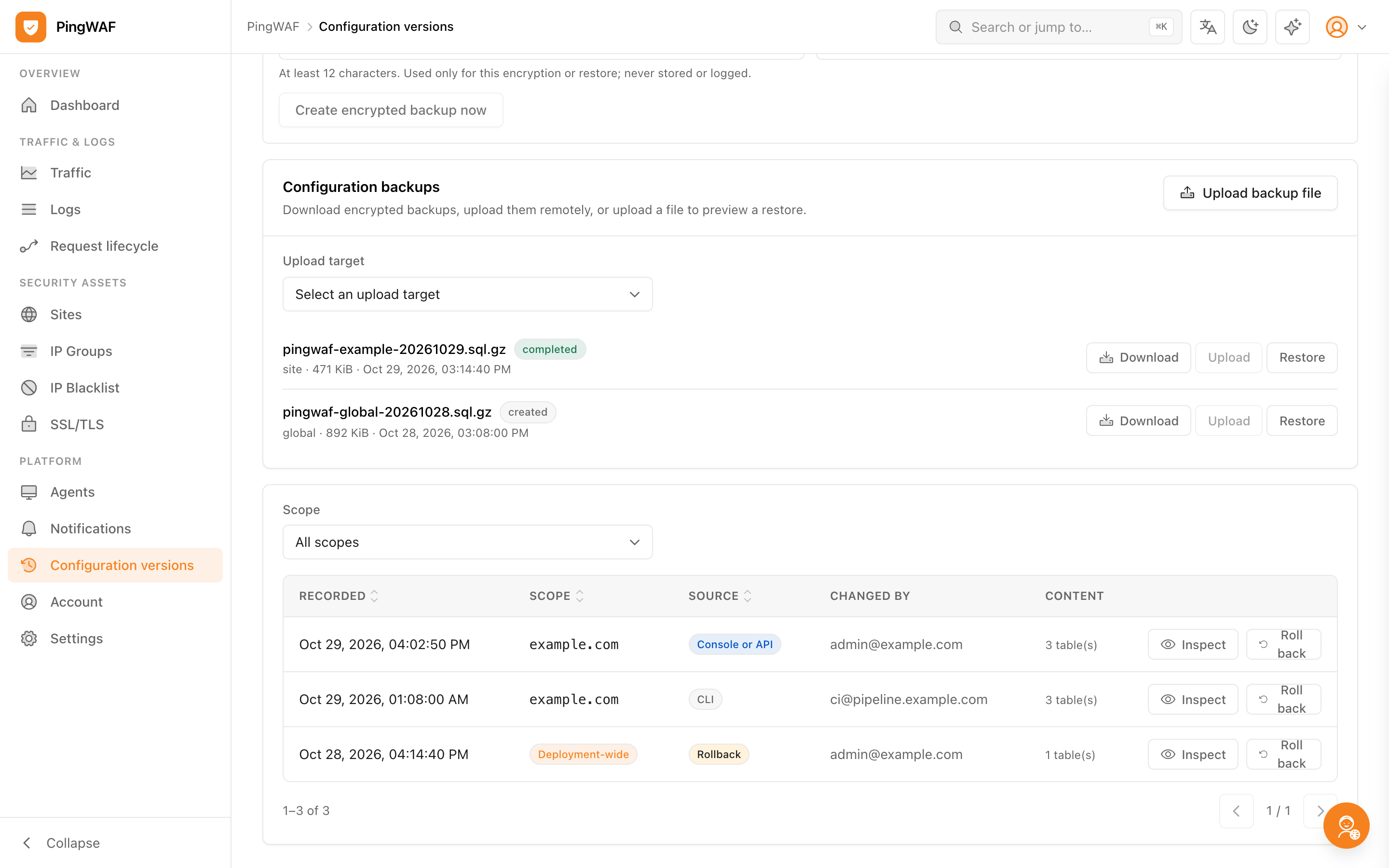Download pingwaf-global-20261028.sql.gz backup
The image size is (1389, 868).
[1138, 421]
